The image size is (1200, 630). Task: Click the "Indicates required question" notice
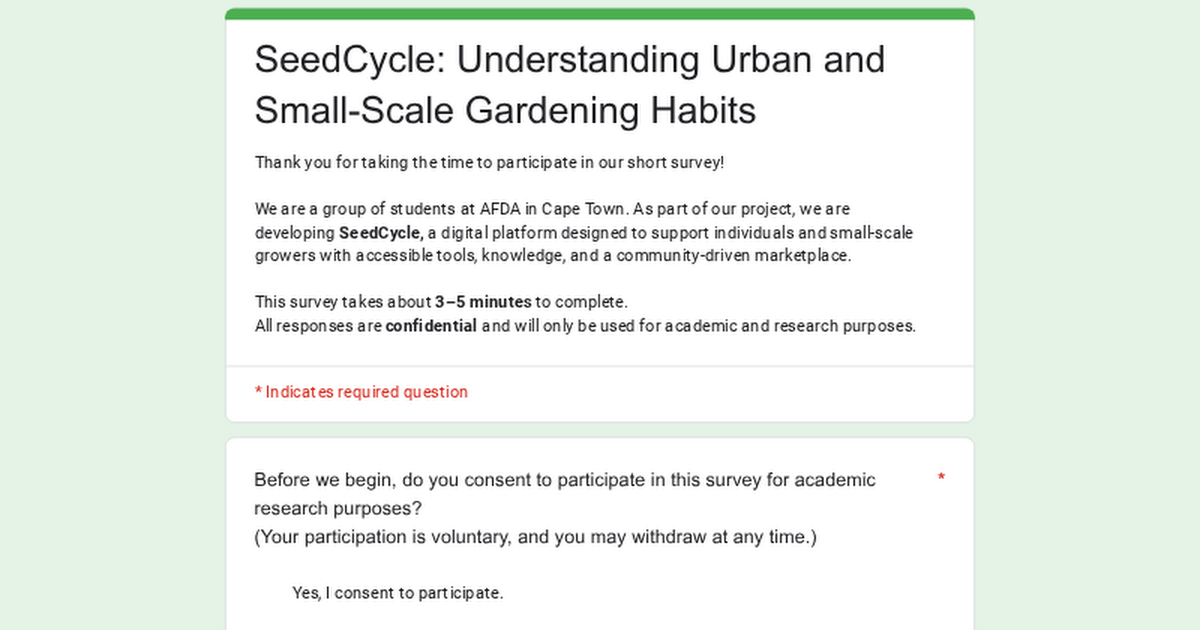pos(361,392)
